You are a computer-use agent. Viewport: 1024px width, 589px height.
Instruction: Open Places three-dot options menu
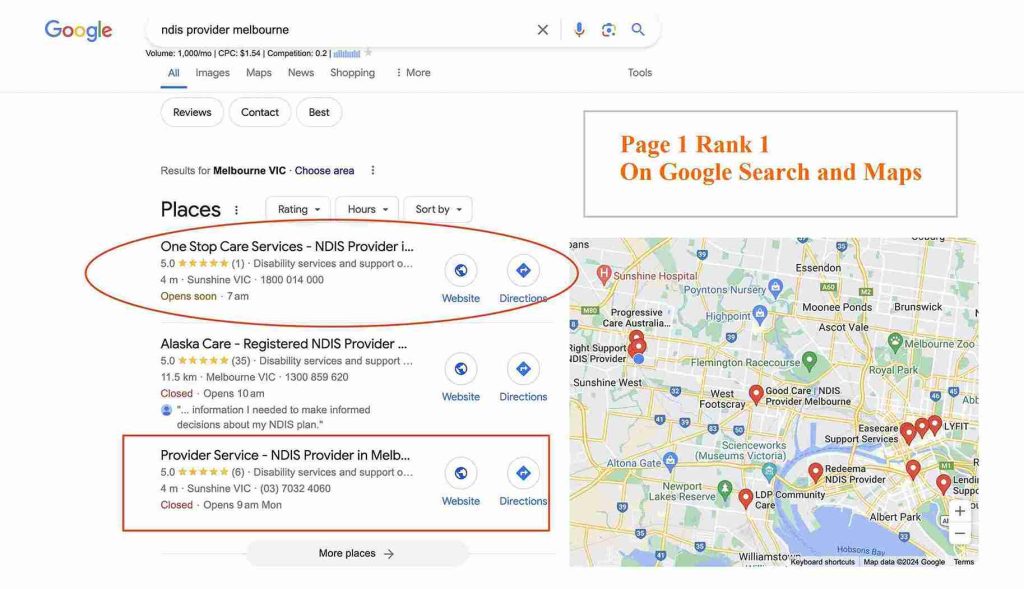pyautogui.click(x=236, y=210)
